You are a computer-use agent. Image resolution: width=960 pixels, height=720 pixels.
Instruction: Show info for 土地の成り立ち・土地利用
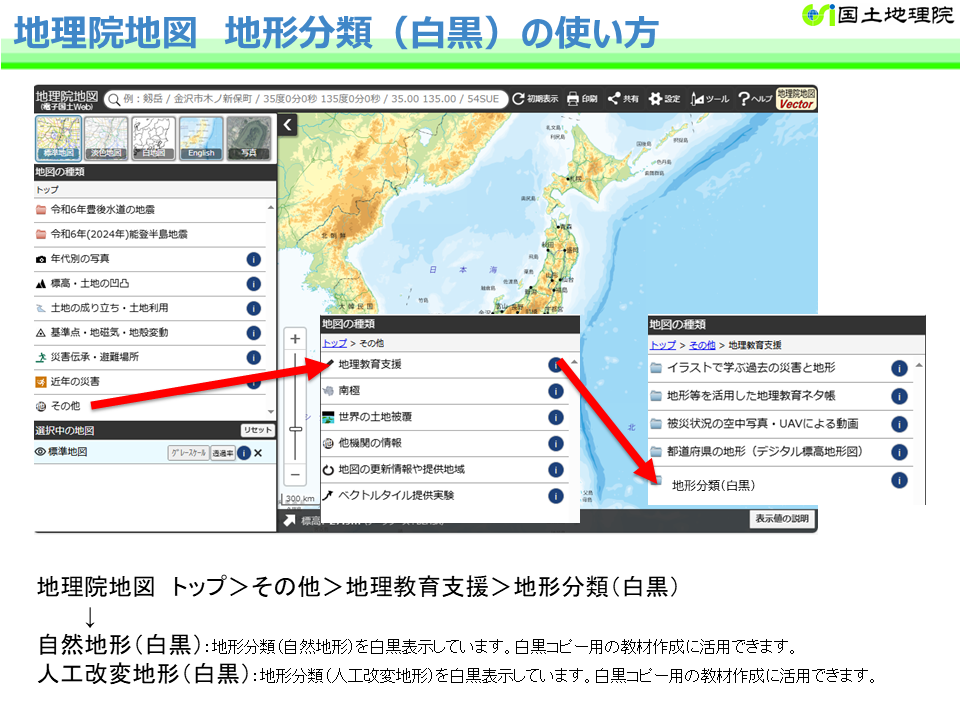click(x=253, y=308)
